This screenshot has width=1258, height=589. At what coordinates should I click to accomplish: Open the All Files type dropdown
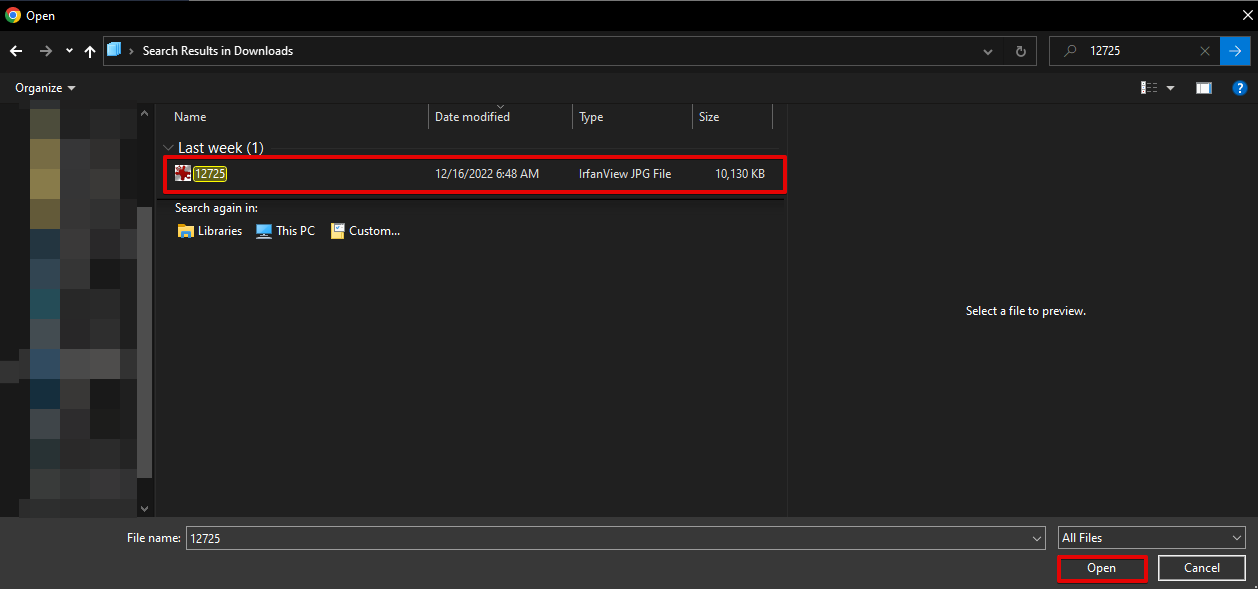point(1151,538)
